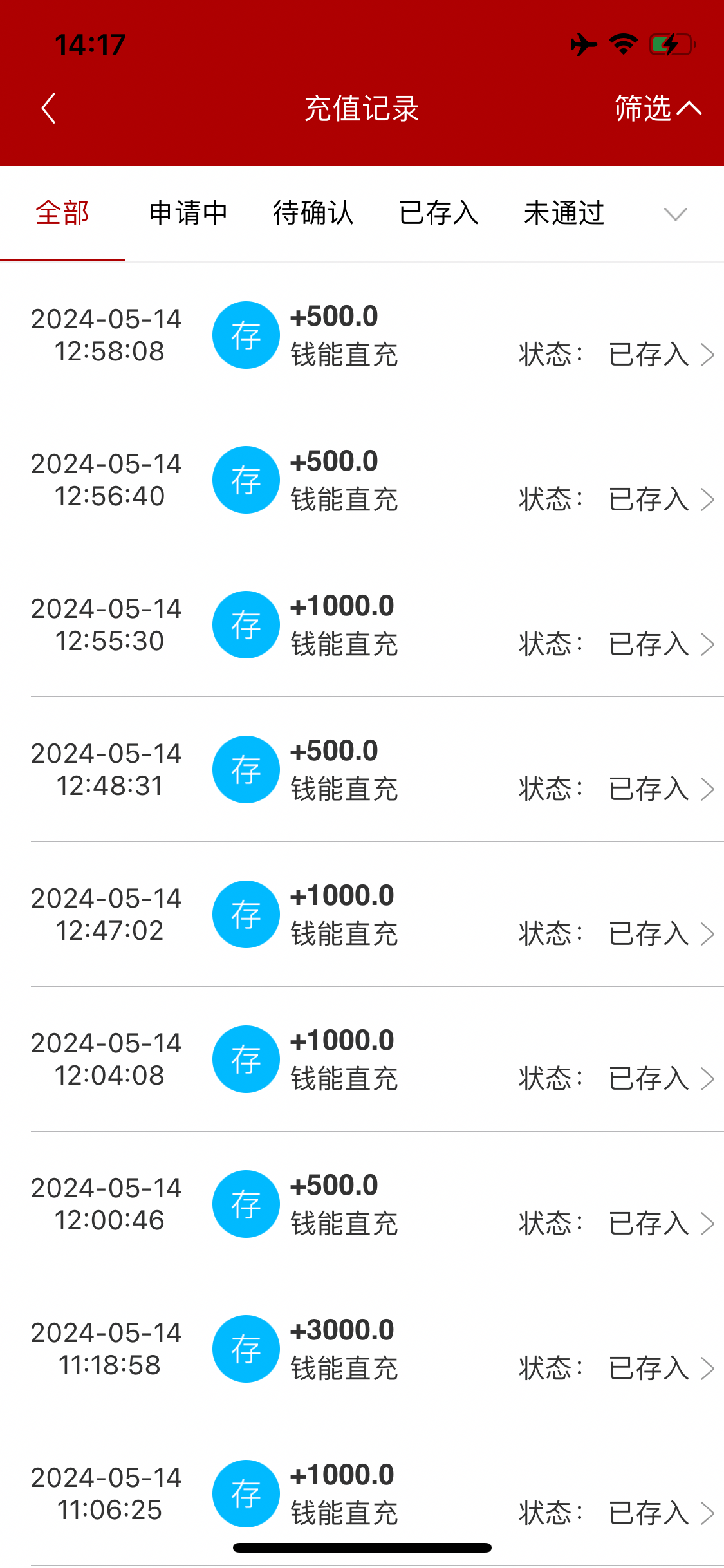The image size is (724, 1568).
Task: Switch to the 申请中 tab
Action: [x=188, y=214]
